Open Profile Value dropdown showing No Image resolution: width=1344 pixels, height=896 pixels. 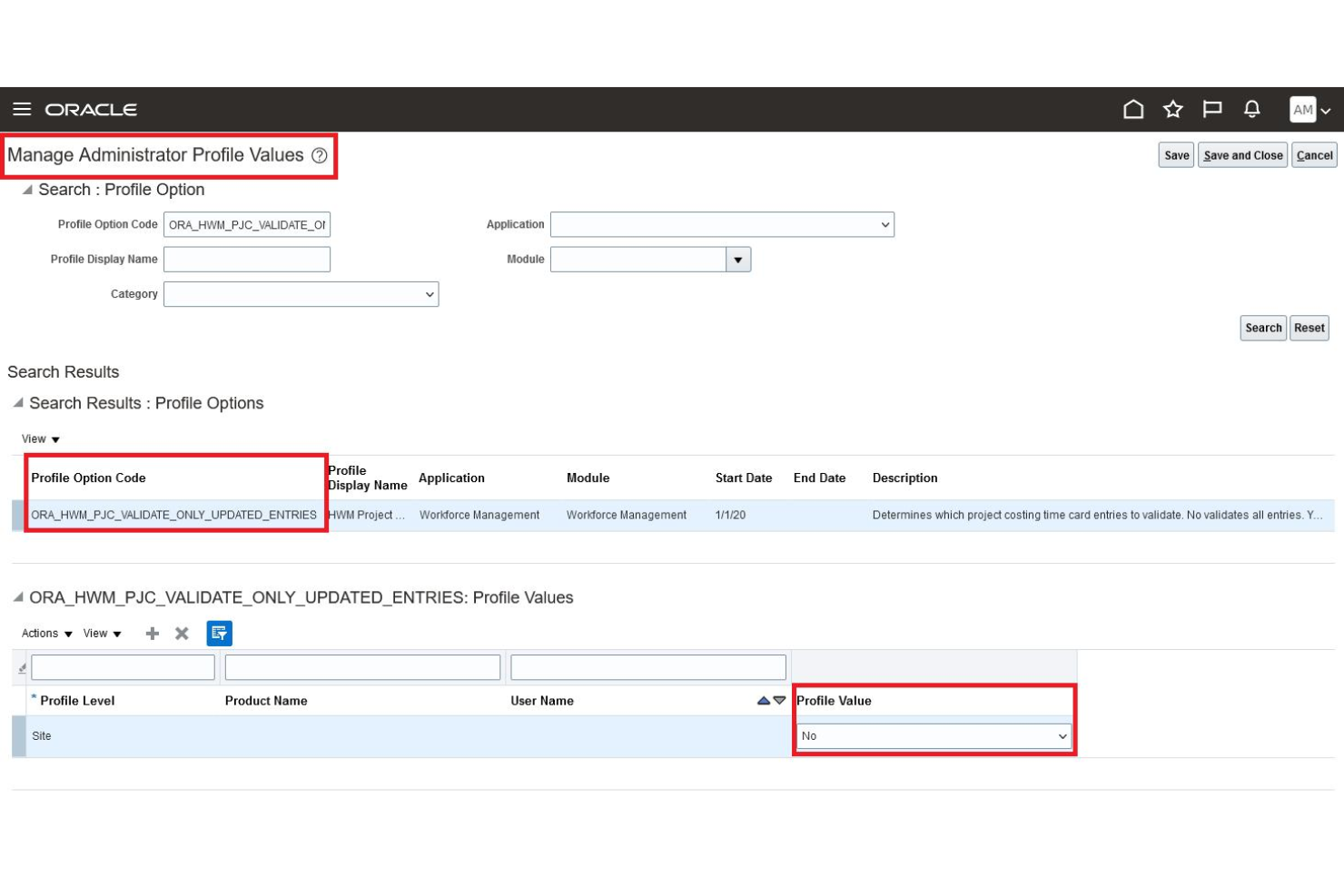click(934, 736)
